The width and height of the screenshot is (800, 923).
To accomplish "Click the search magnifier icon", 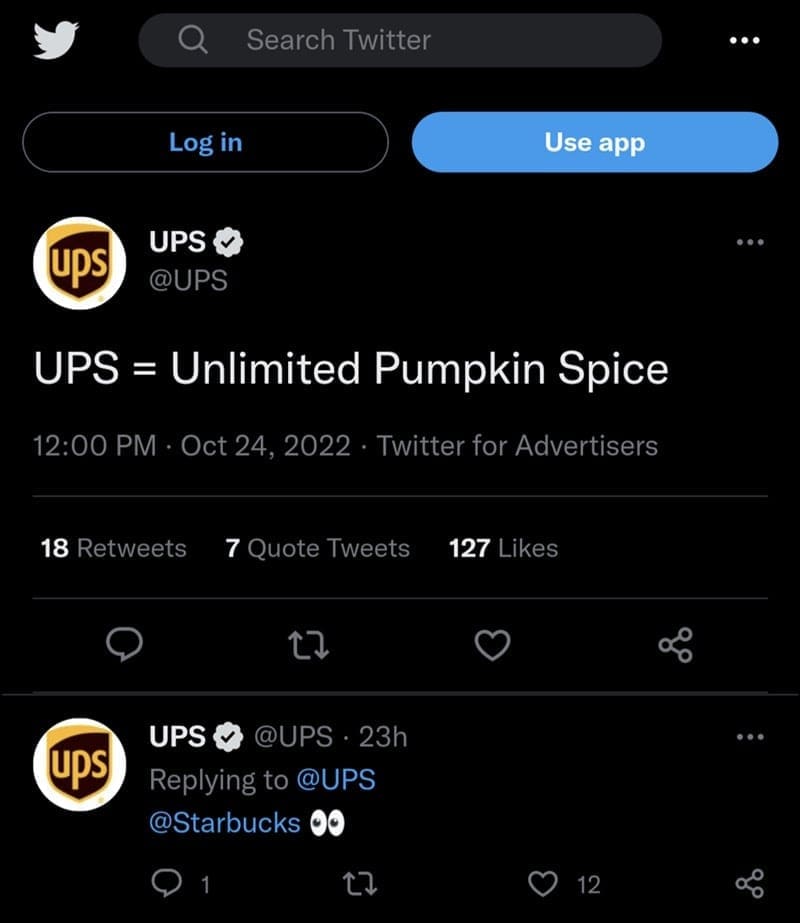I will [x=192, y=40].
